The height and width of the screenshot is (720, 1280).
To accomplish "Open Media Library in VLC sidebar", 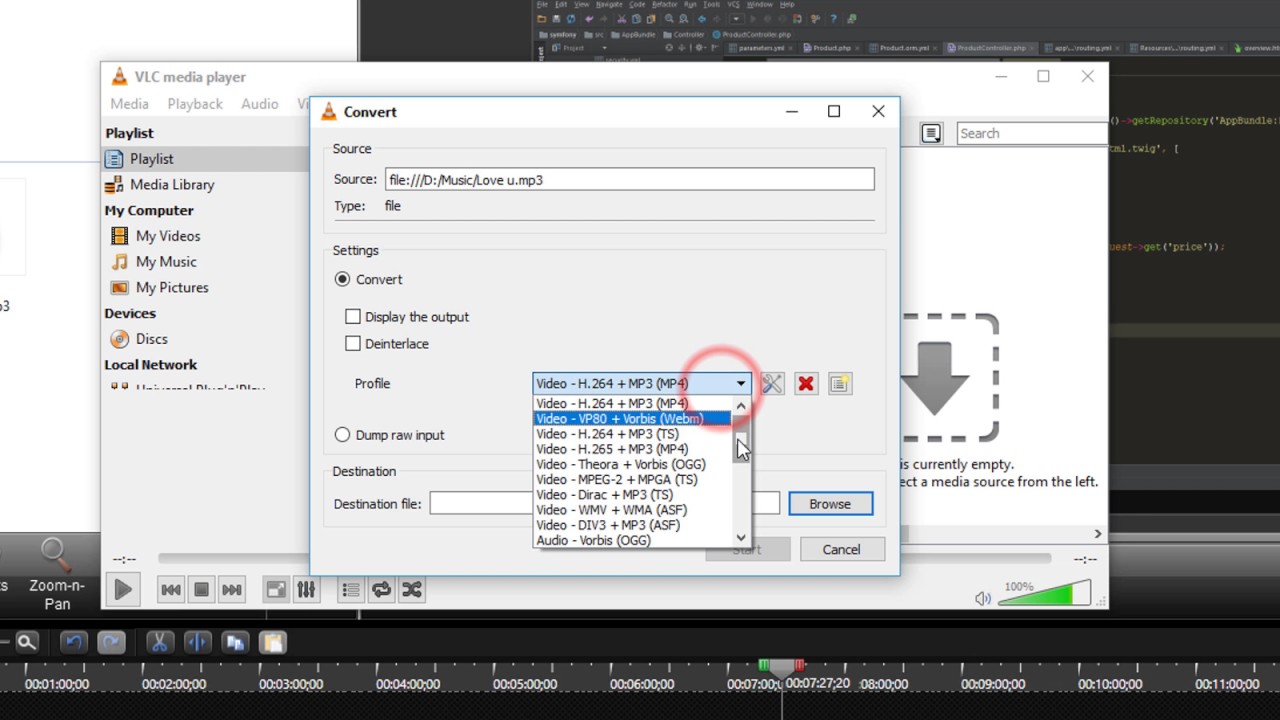I will pos(172,185).
